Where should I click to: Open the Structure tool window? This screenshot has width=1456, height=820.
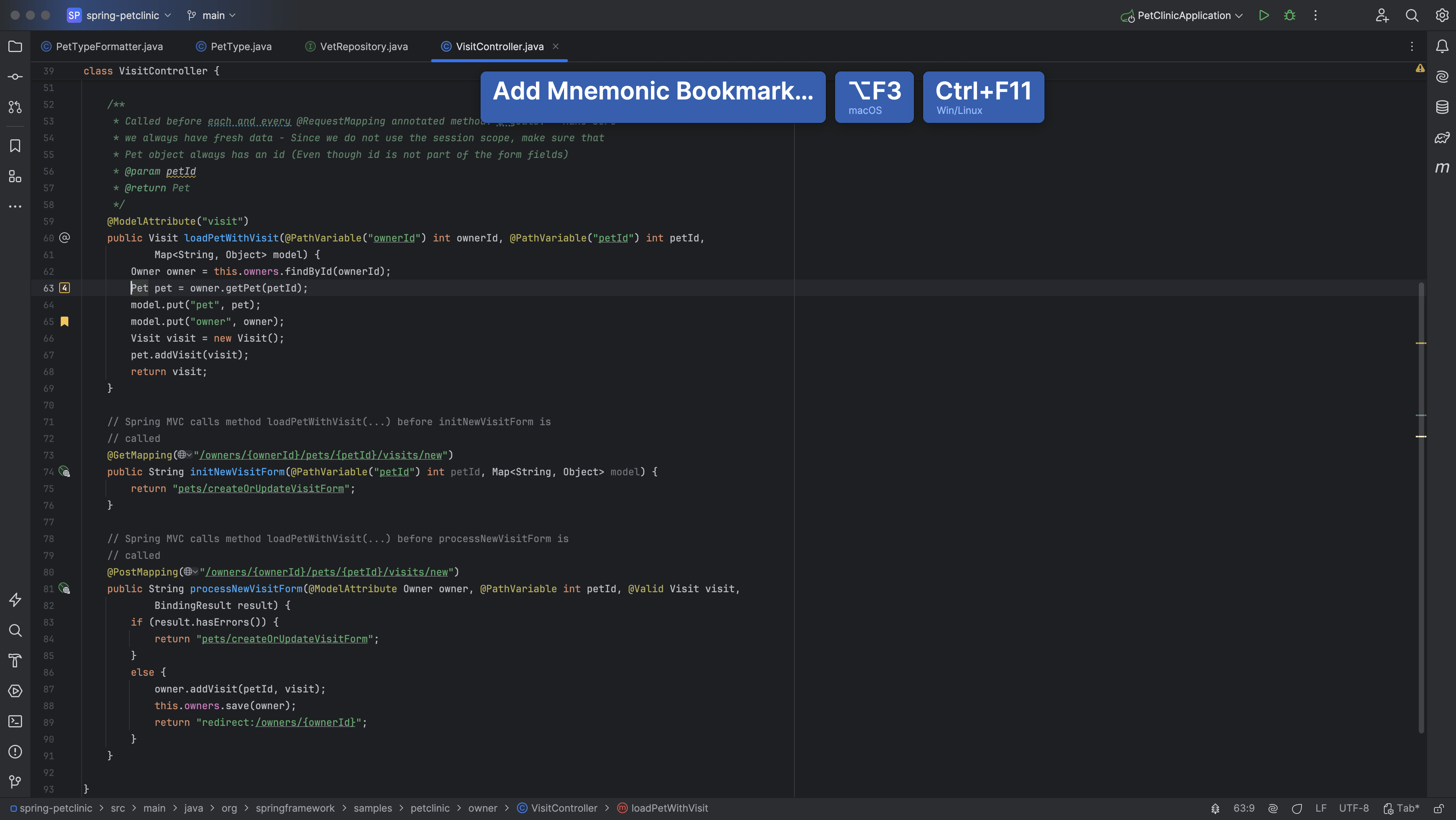tap(15, 176)
